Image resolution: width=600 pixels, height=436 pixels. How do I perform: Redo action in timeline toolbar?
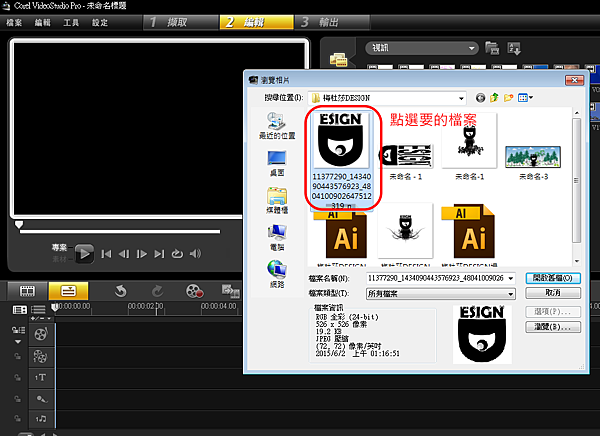pos(157,291)
